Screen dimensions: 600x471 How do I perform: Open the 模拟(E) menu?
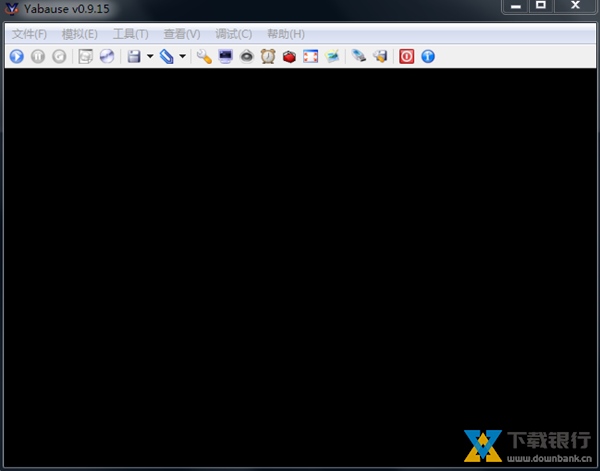tap(80, 34)
